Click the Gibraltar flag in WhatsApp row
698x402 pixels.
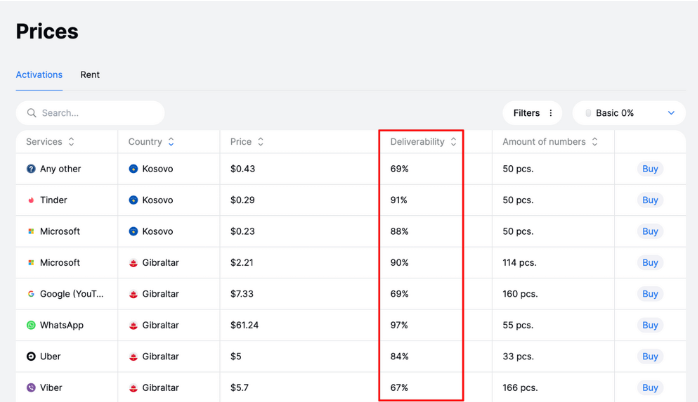[x=133, y=325]
